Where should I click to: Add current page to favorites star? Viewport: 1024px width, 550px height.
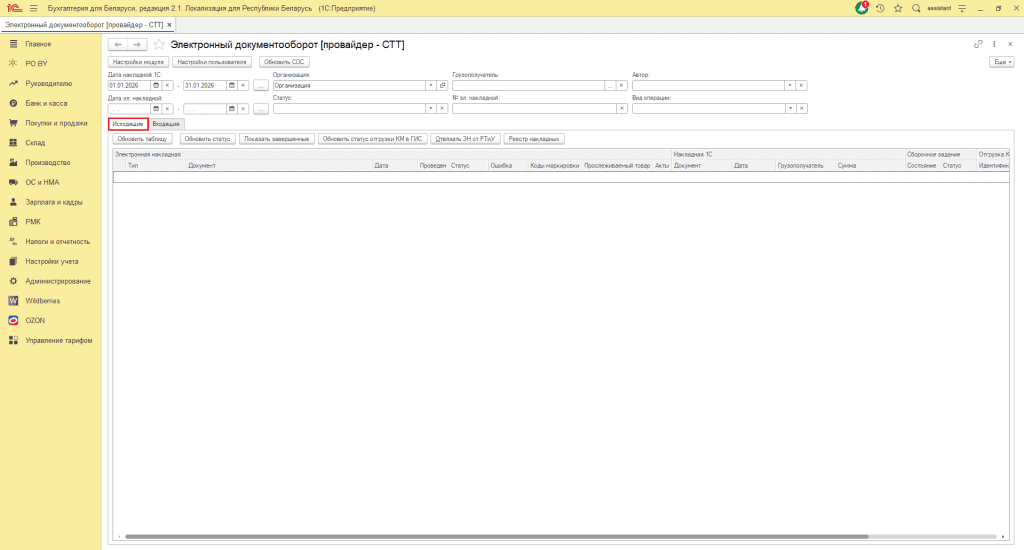point(158,45)
